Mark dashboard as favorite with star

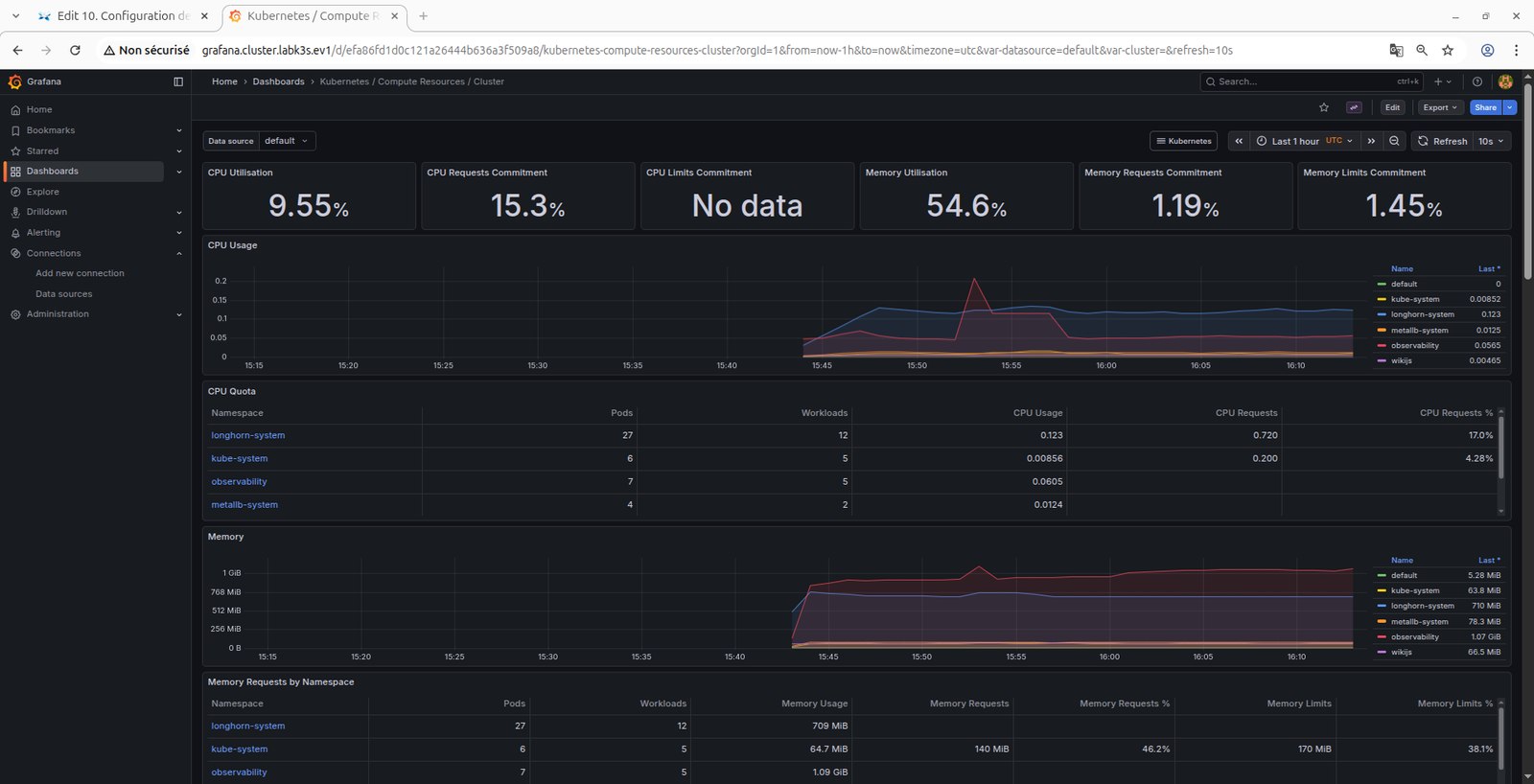click(x=1324, y=107)
